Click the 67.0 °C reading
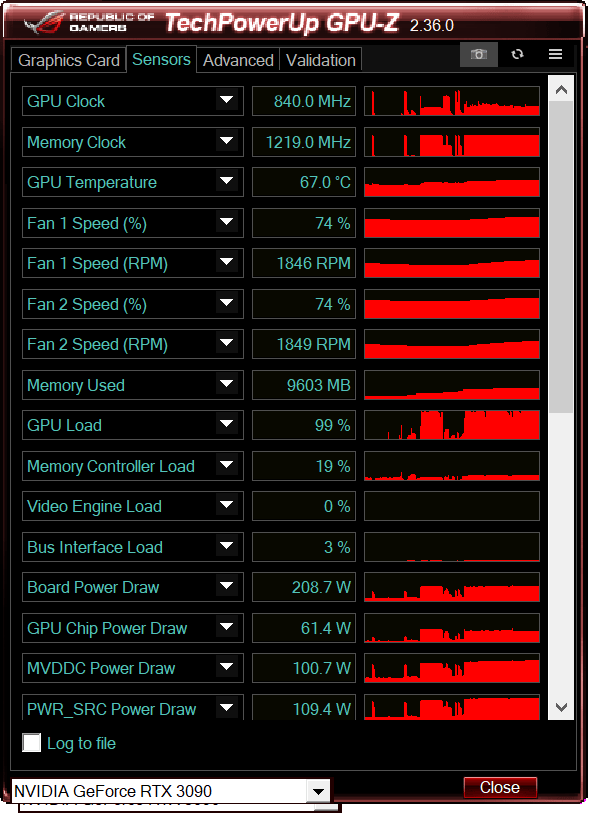Screen dimensions: 600x836 pos(304,182)
